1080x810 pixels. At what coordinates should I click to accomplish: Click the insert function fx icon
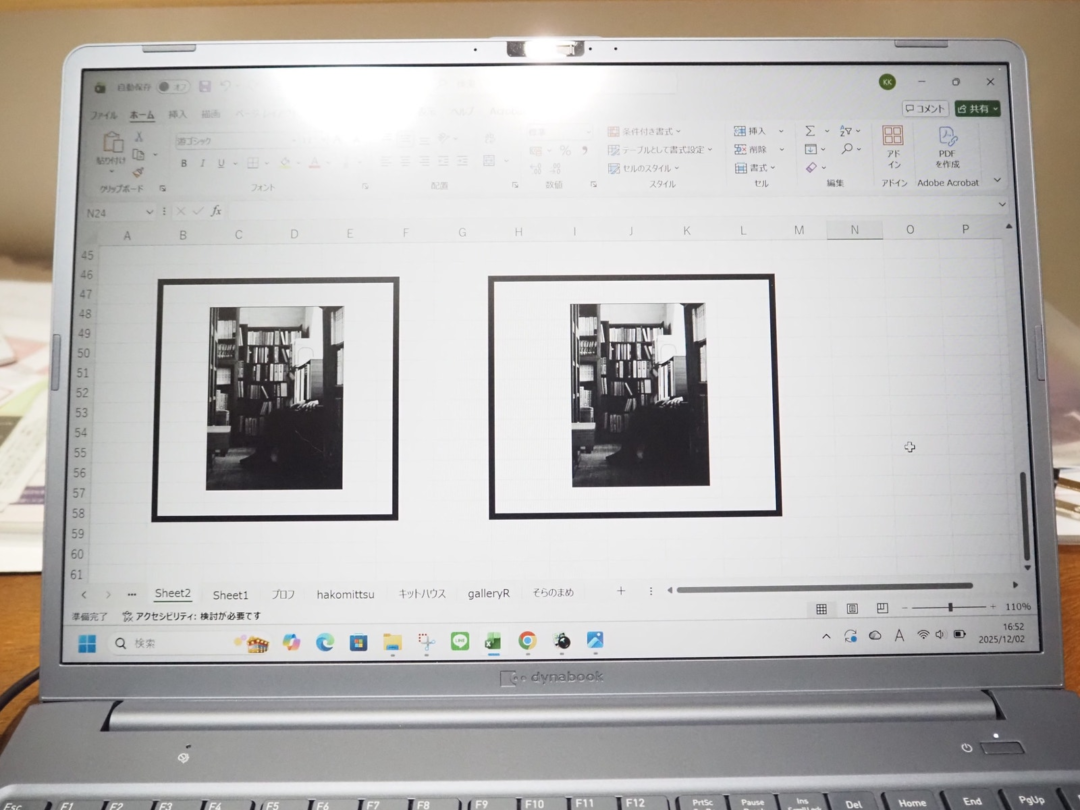(215, 211)
